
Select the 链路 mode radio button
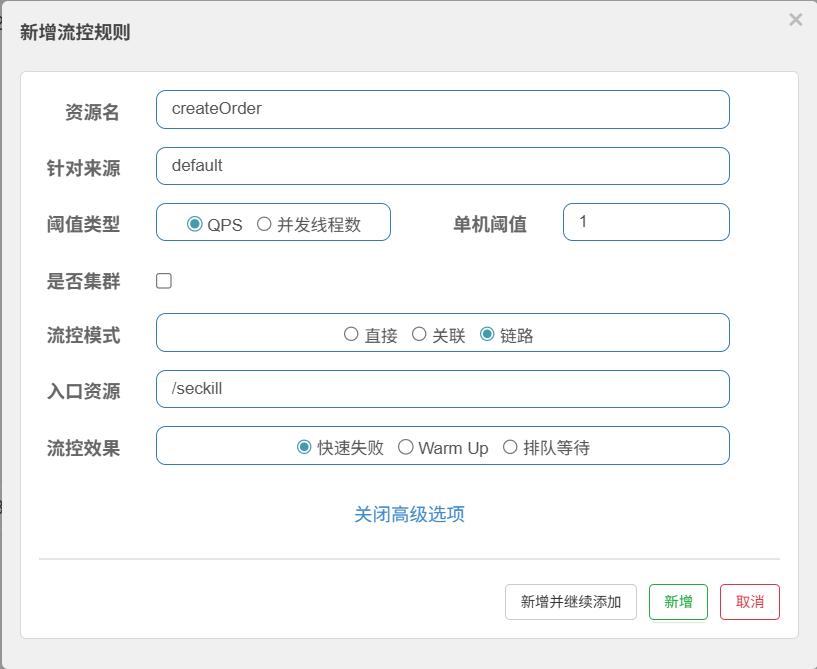click(x=488, y=335)
